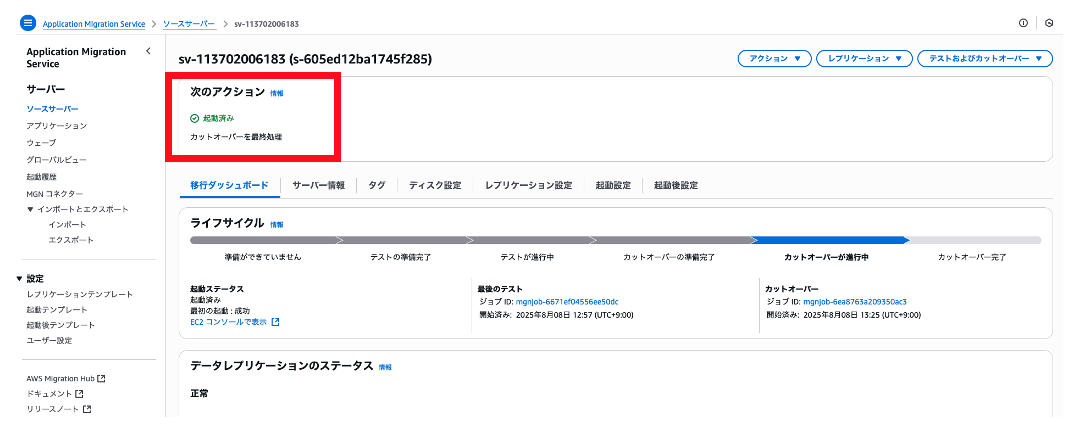The image size is (1081, 435).
Task: Open 起動後テンプレート settings link
Action: coord(61,325)
